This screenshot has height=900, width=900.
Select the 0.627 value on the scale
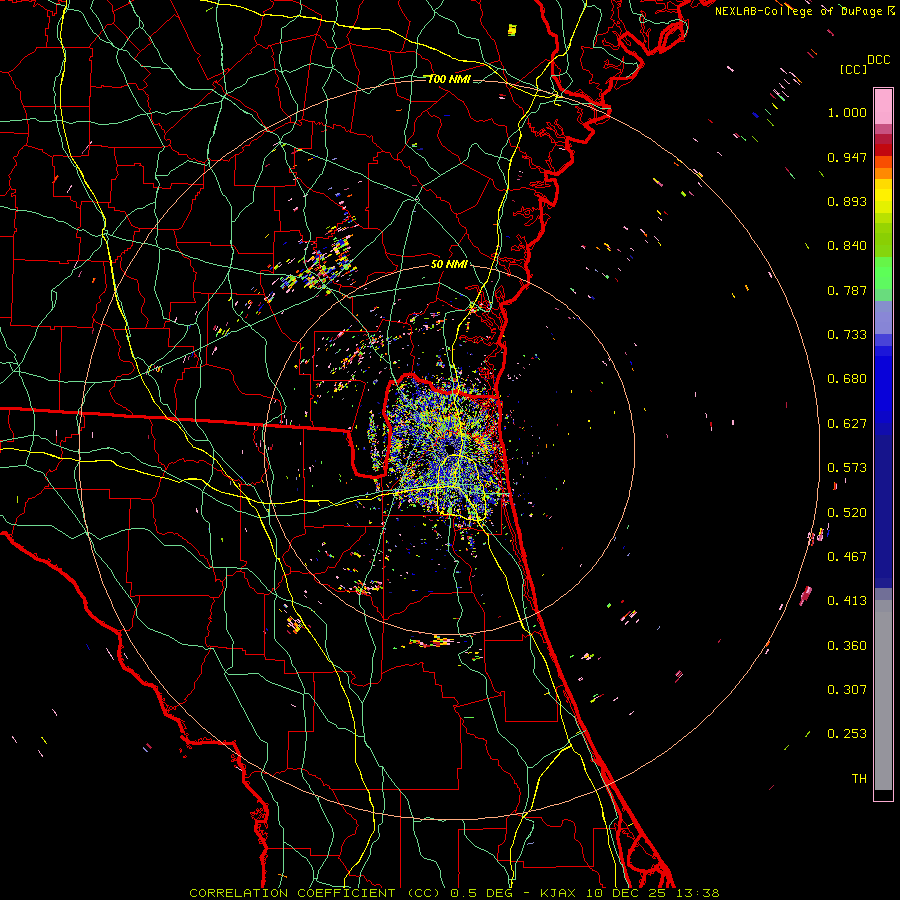pyautogui.click(x=847, y=424)
